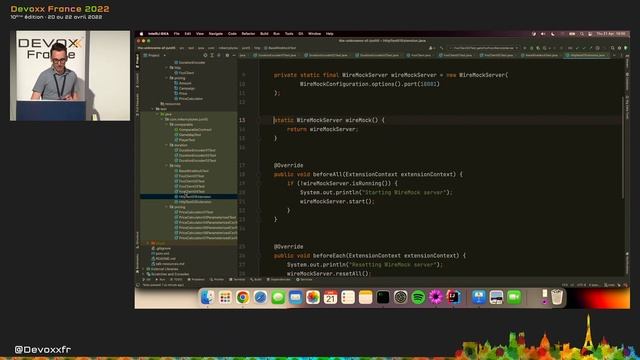Screen dimensions: 640x360
Task: Select PriceCalculator class in Project tree
Action: tap(189, 99)
